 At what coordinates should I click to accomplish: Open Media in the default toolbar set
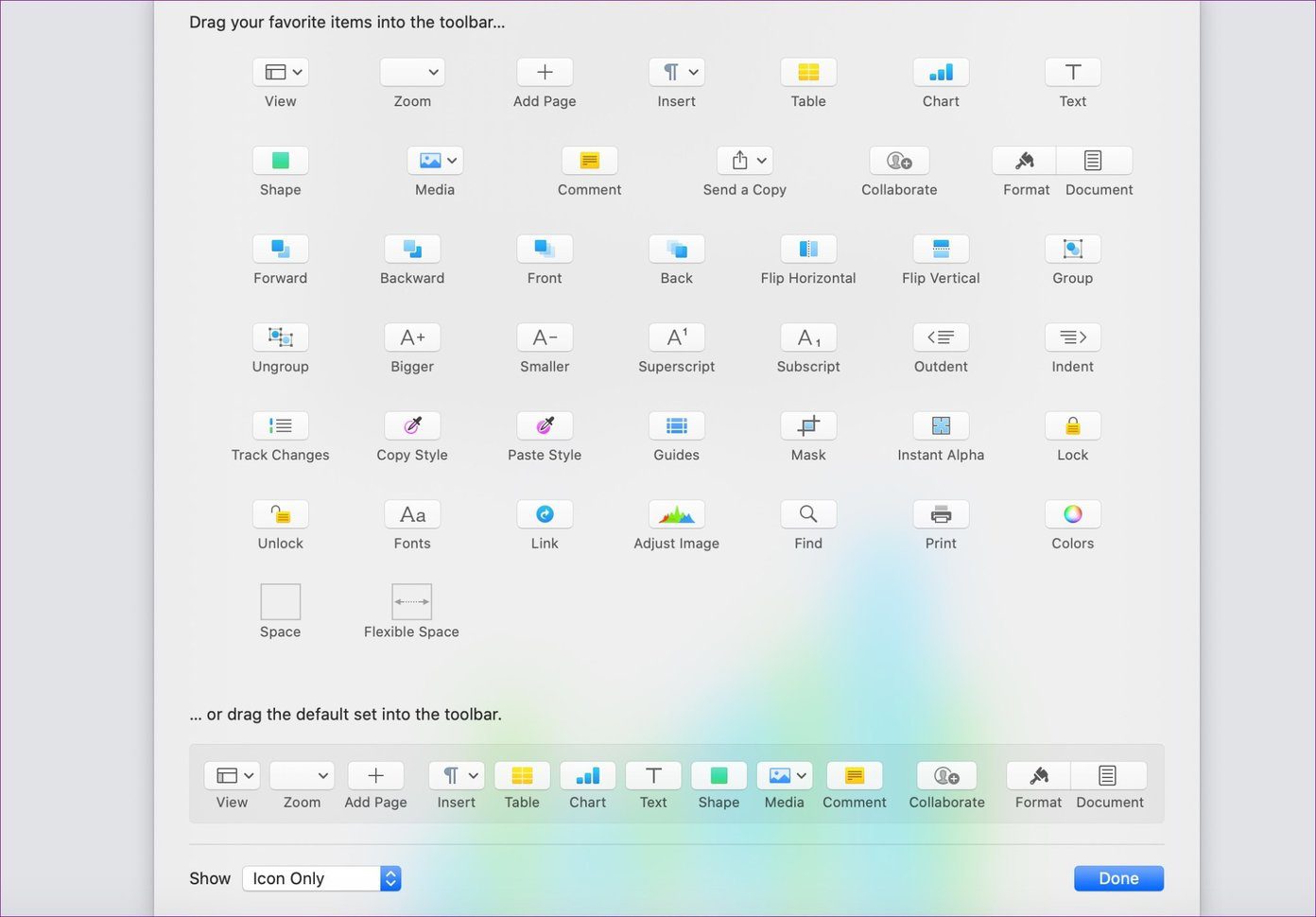click(x=785, y=775)
